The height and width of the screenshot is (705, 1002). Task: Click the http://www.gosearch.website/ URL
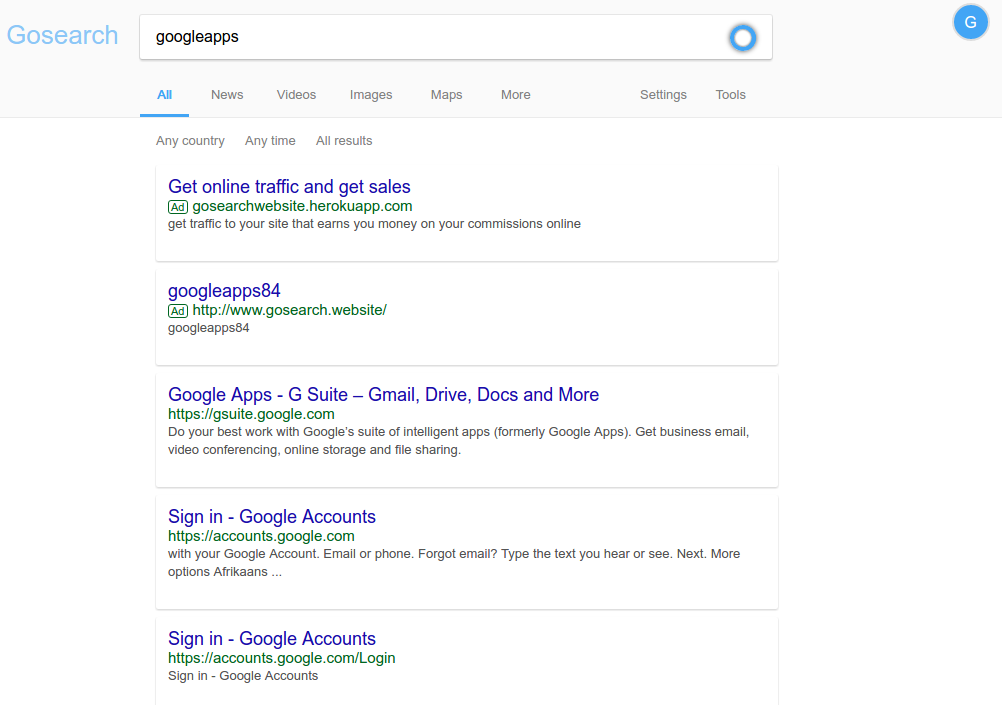point(289,310)
